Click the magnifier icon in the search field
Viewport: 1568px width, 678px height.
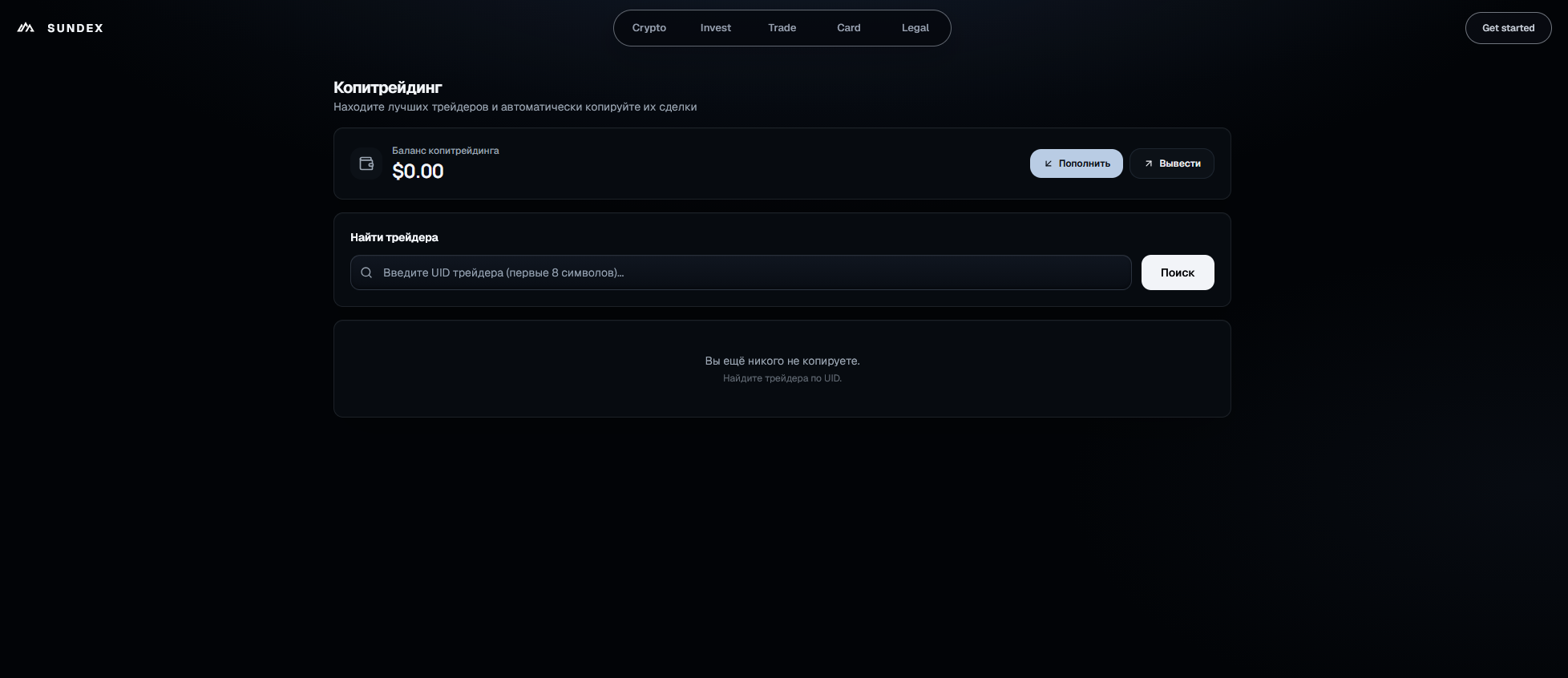(x=366, y=272)
